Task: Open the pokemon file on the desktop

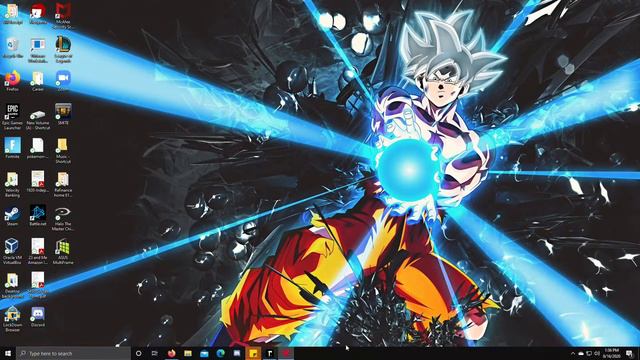Action: click(x=38, y=148)
